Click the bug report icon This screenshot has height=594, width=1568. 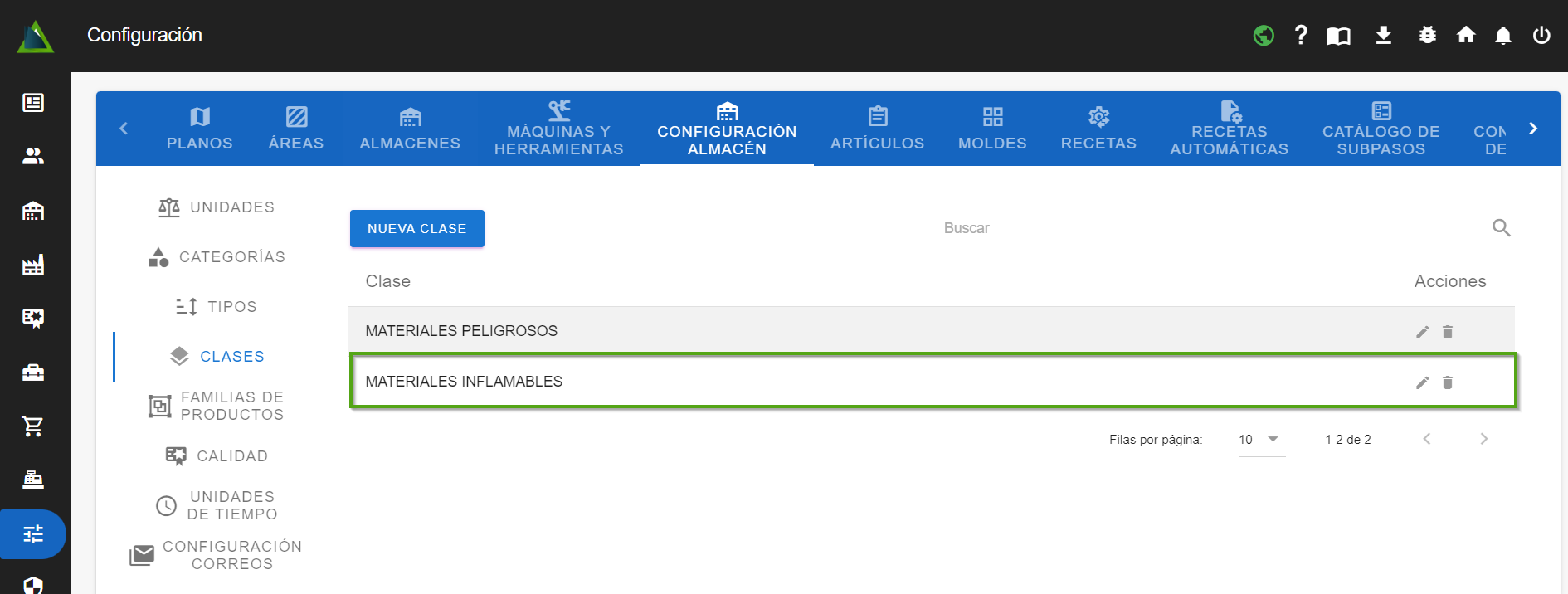1427,35
